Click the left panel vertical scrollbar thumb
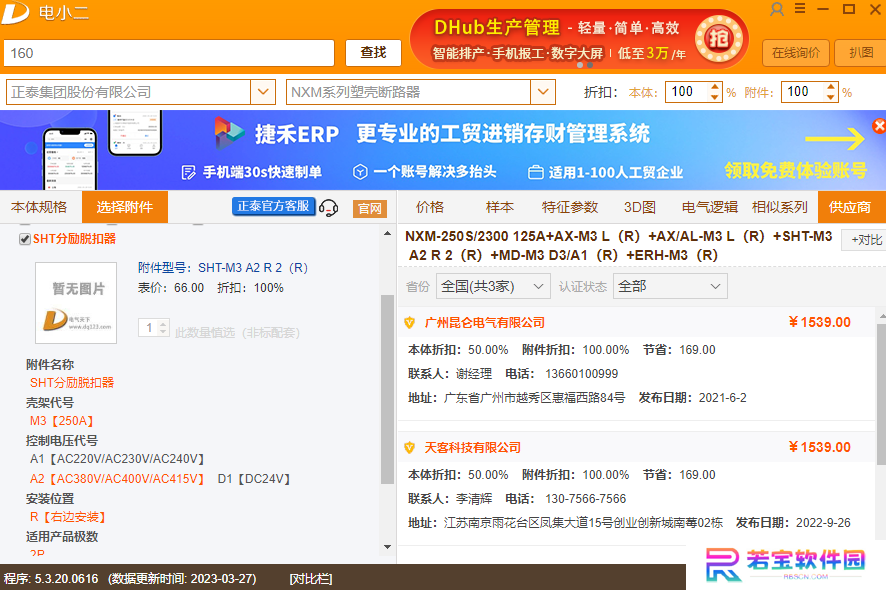The height and width of the screenshot is (590, 886). click(x=387, y=390)
